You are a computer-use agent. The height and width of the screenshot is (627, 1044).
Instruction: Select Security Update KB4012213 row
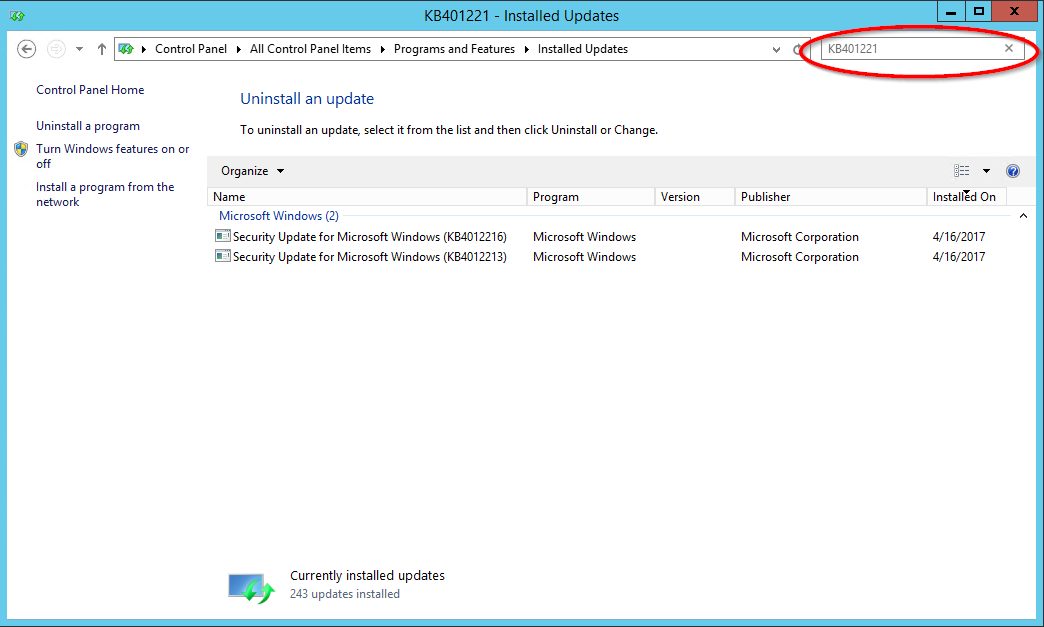(609, 257)
